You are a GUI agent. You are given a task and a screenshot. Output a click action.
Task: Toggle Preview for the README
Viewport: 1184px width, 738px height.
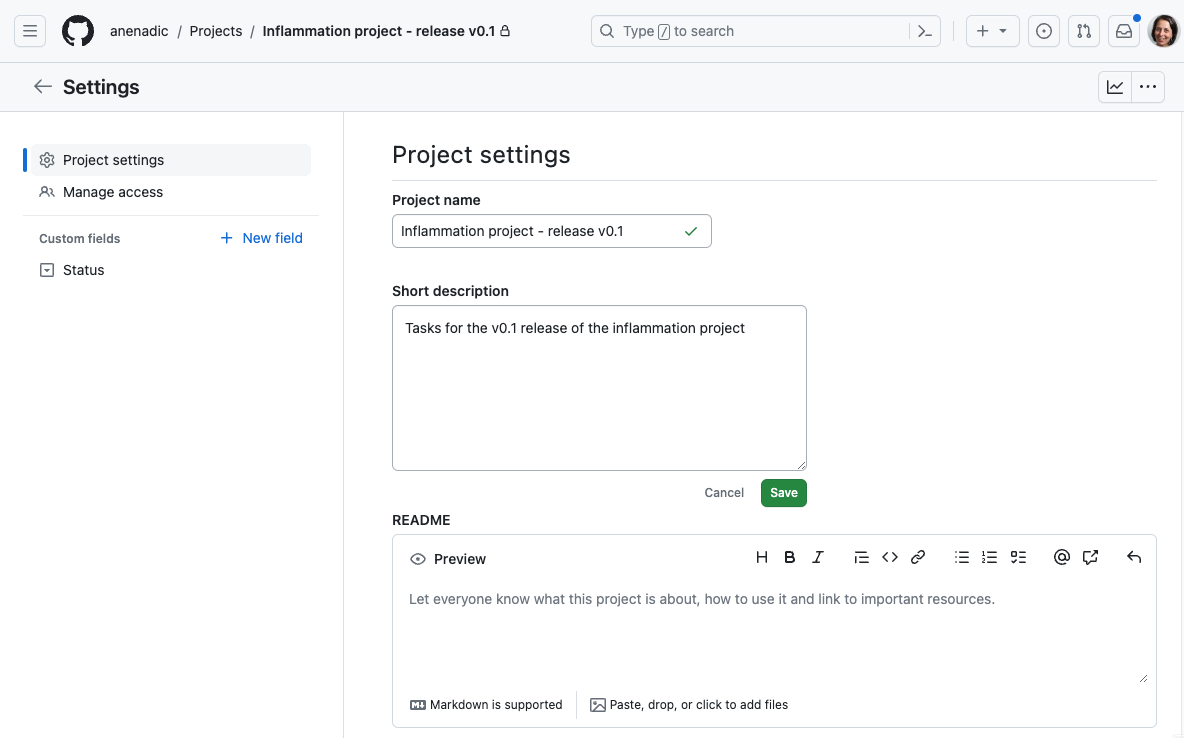447,558
